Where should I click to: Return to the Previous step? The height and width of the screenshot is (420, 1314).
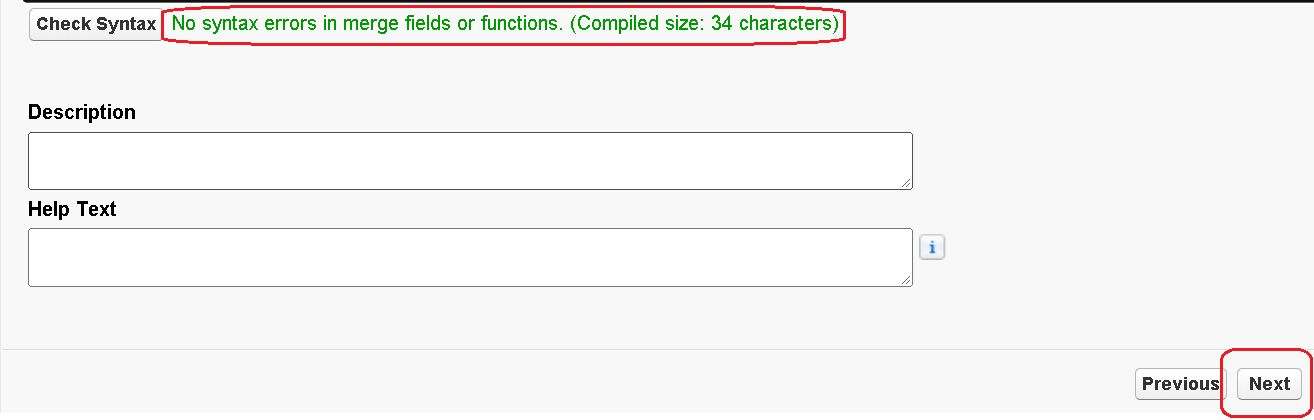[1180, 384]
